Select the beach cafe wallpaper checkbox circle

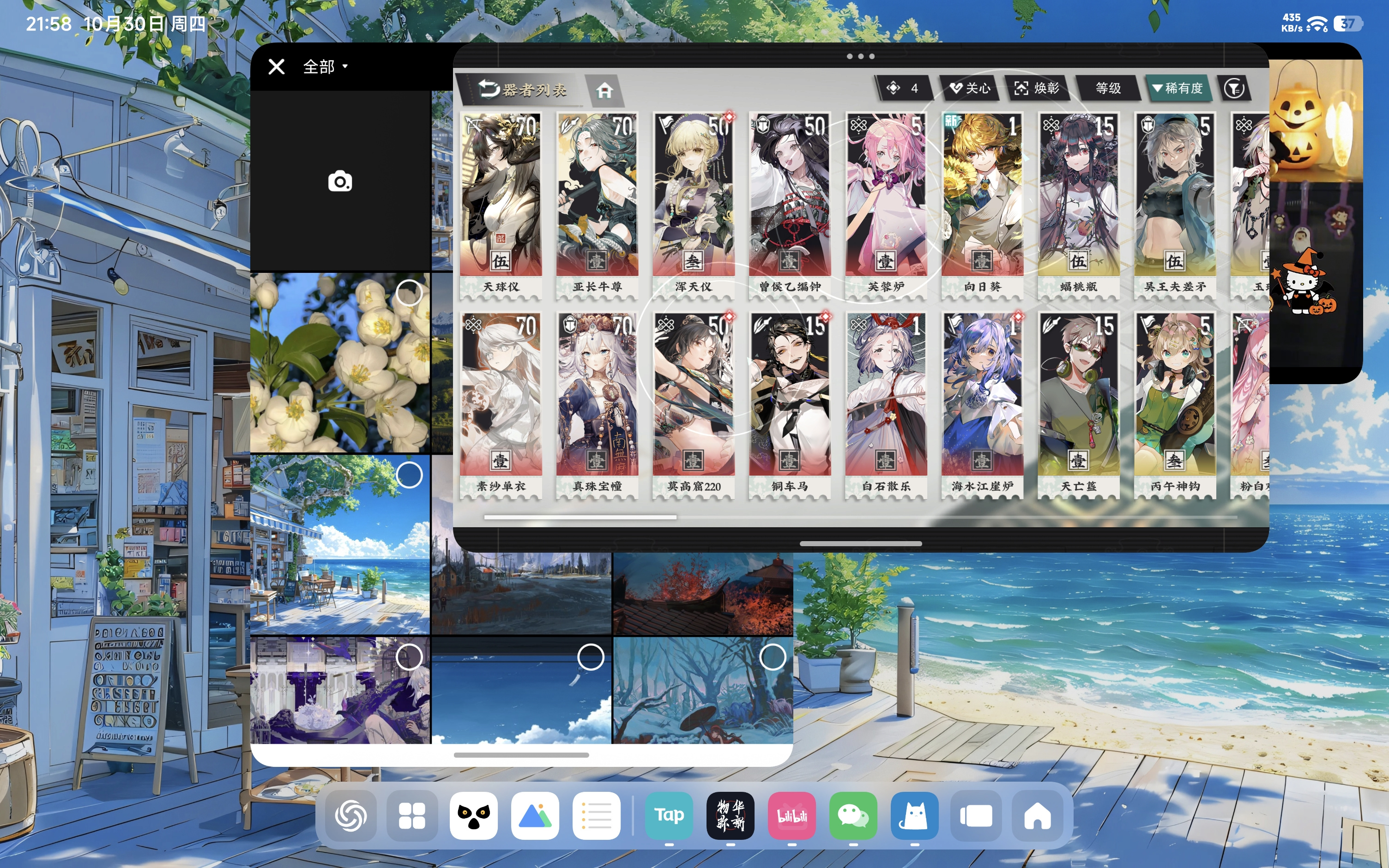click(x=409, y=475)
